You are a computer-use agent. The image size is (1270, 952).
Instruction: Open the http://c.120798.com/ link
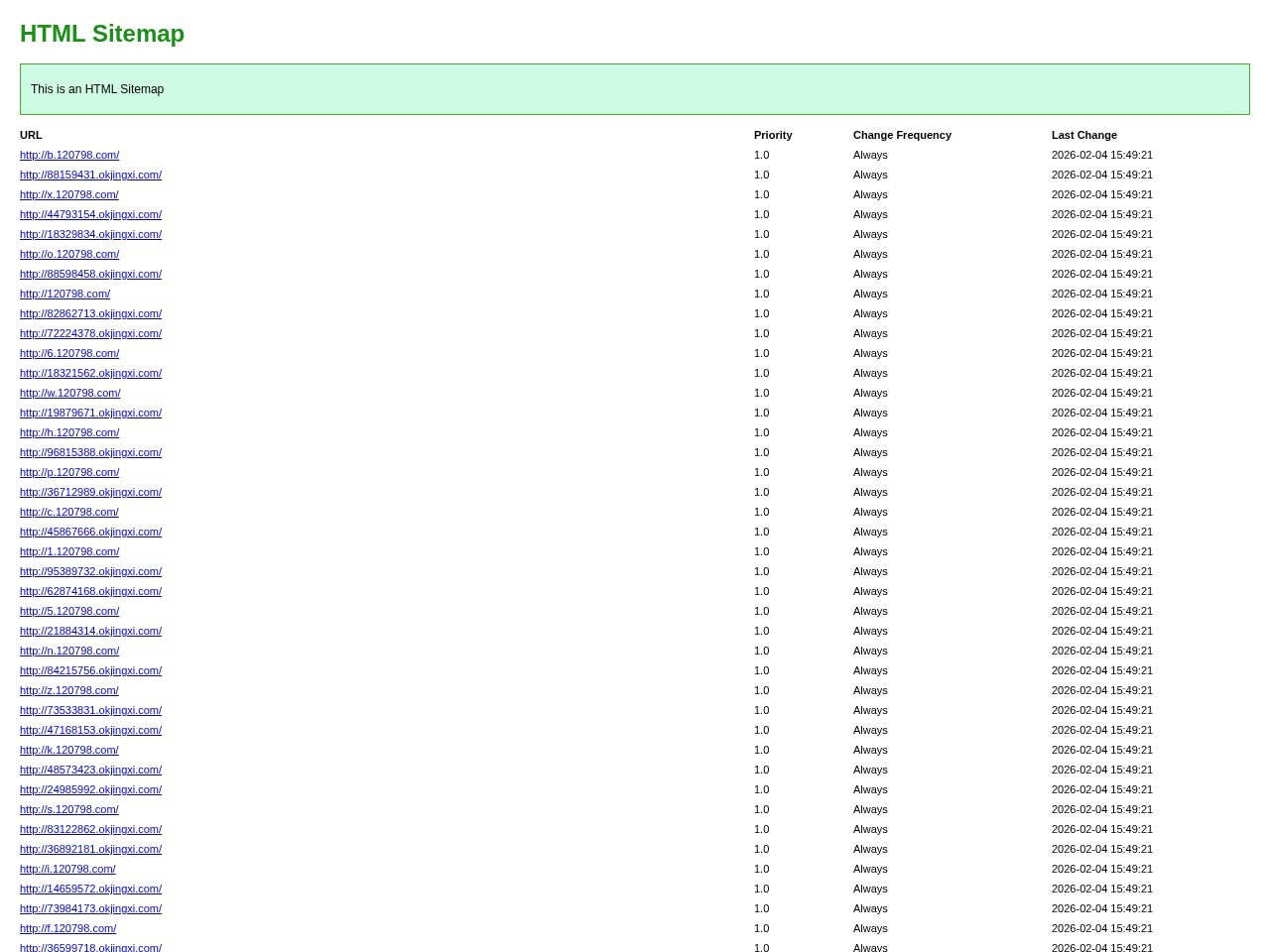pos(69,512)
